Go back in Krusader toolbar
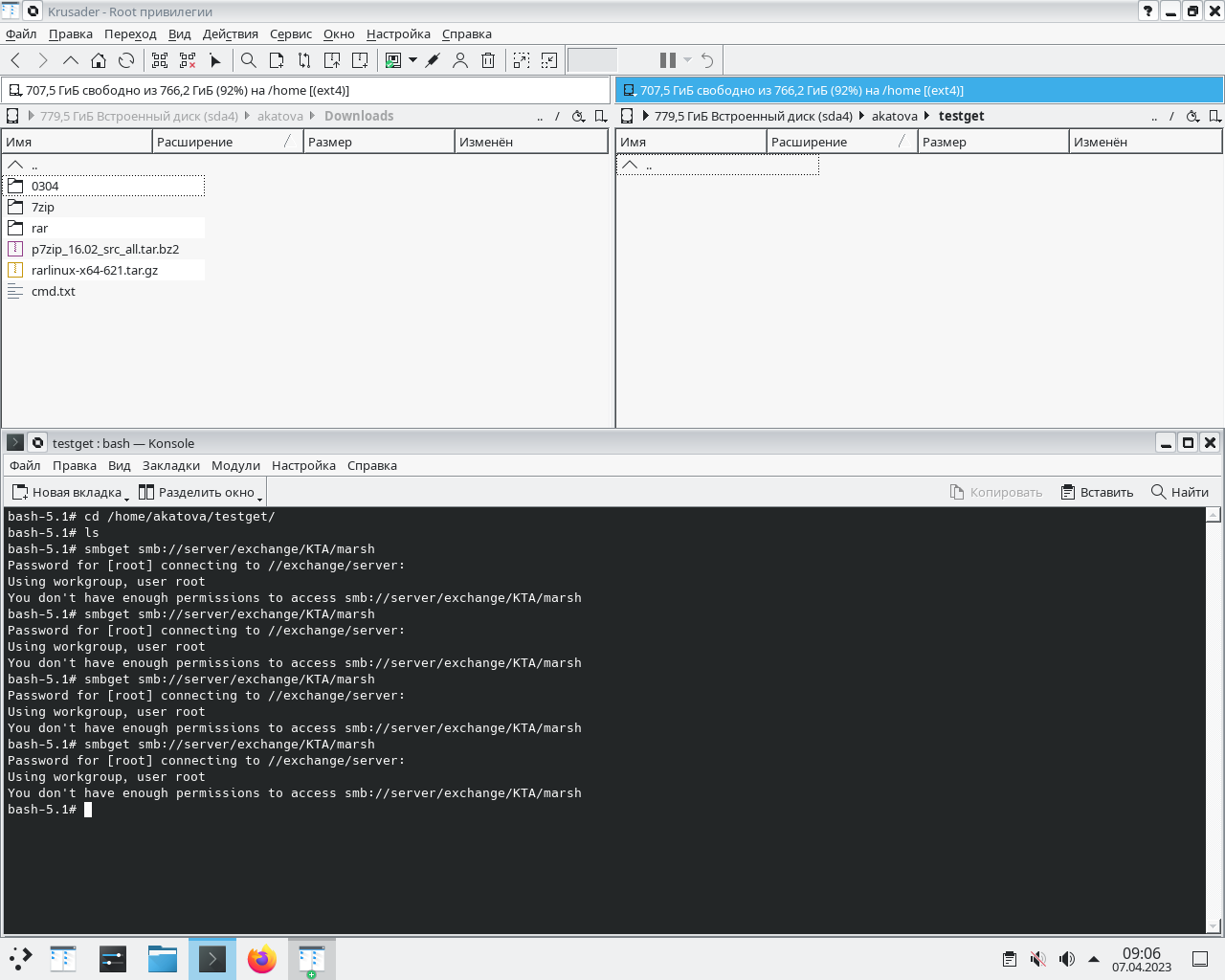 coord(15,60)
